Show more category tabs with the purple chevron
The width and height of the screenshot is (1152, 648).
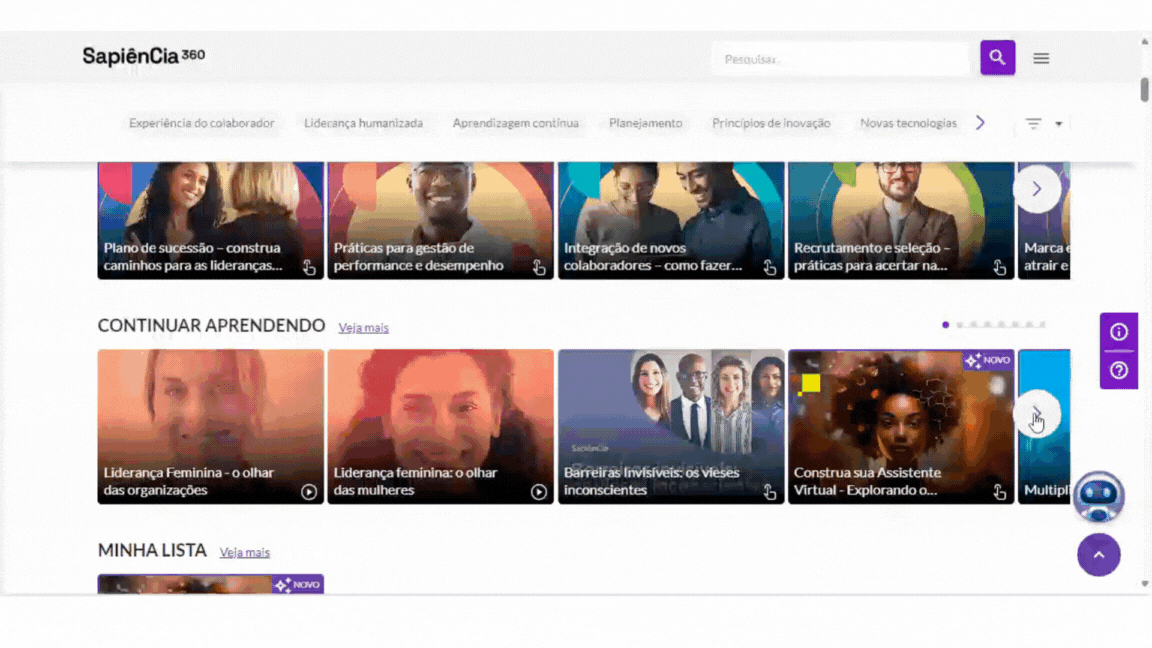pyautogui.click(x=980, y=123)
